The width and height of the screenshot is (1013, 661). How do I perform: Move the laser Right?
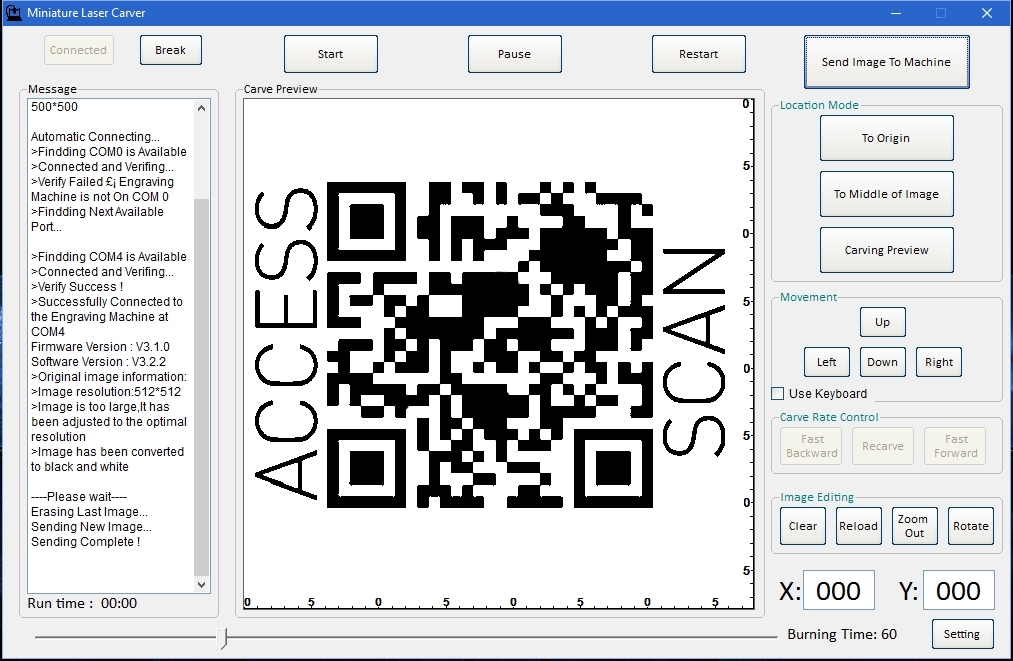pos(939,362)
